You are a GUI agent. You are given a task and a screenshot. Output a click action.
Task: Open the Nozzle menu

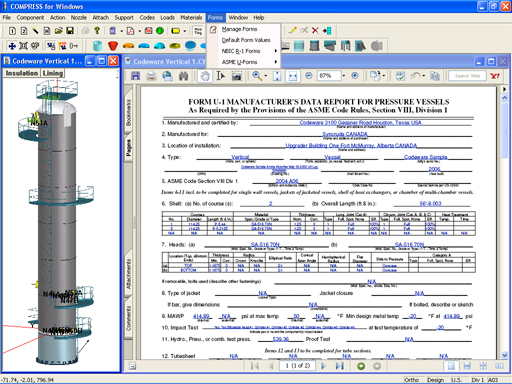click(78, 17)
